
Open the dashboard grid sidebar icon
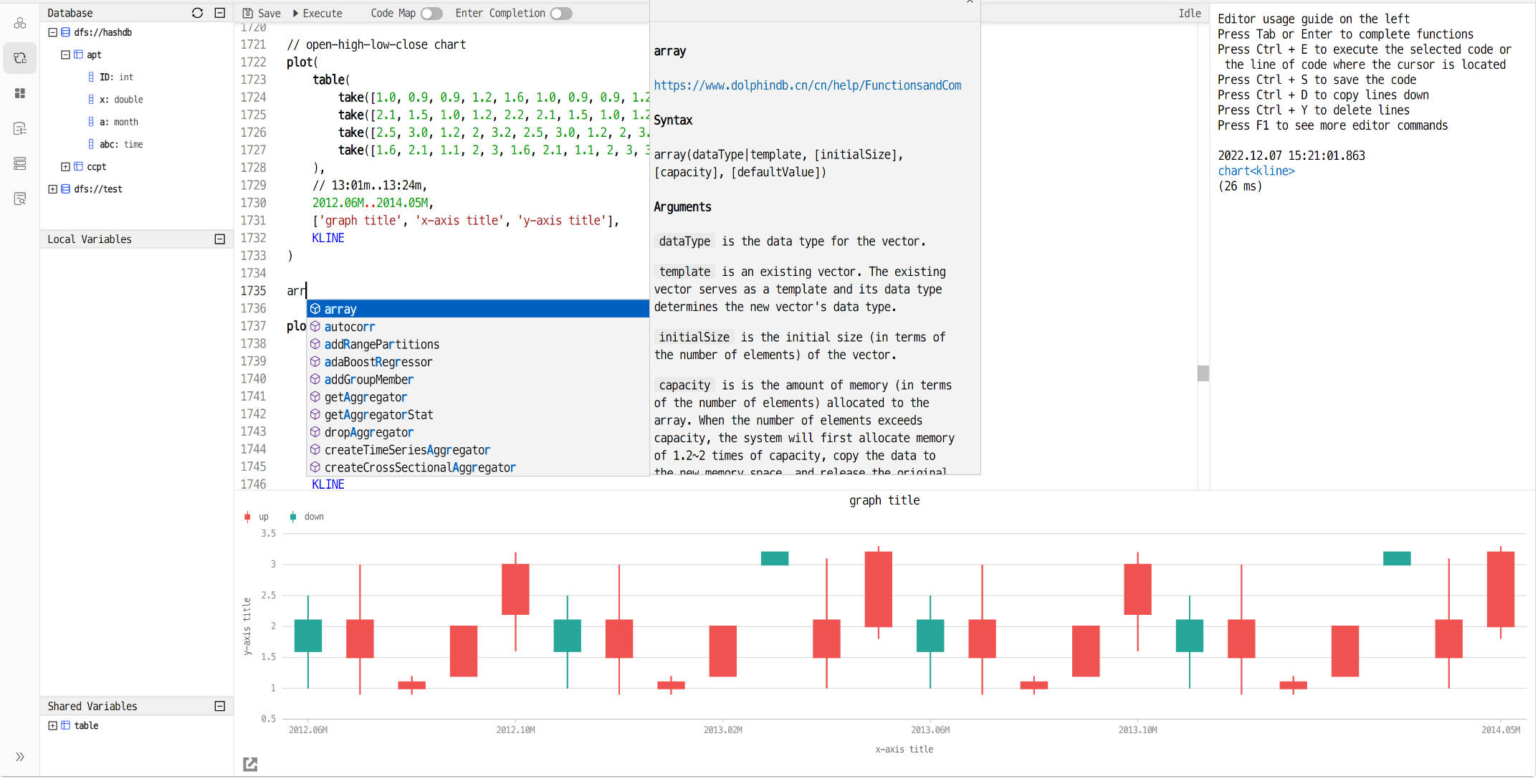pyautogui.click(x=20, y=93)
